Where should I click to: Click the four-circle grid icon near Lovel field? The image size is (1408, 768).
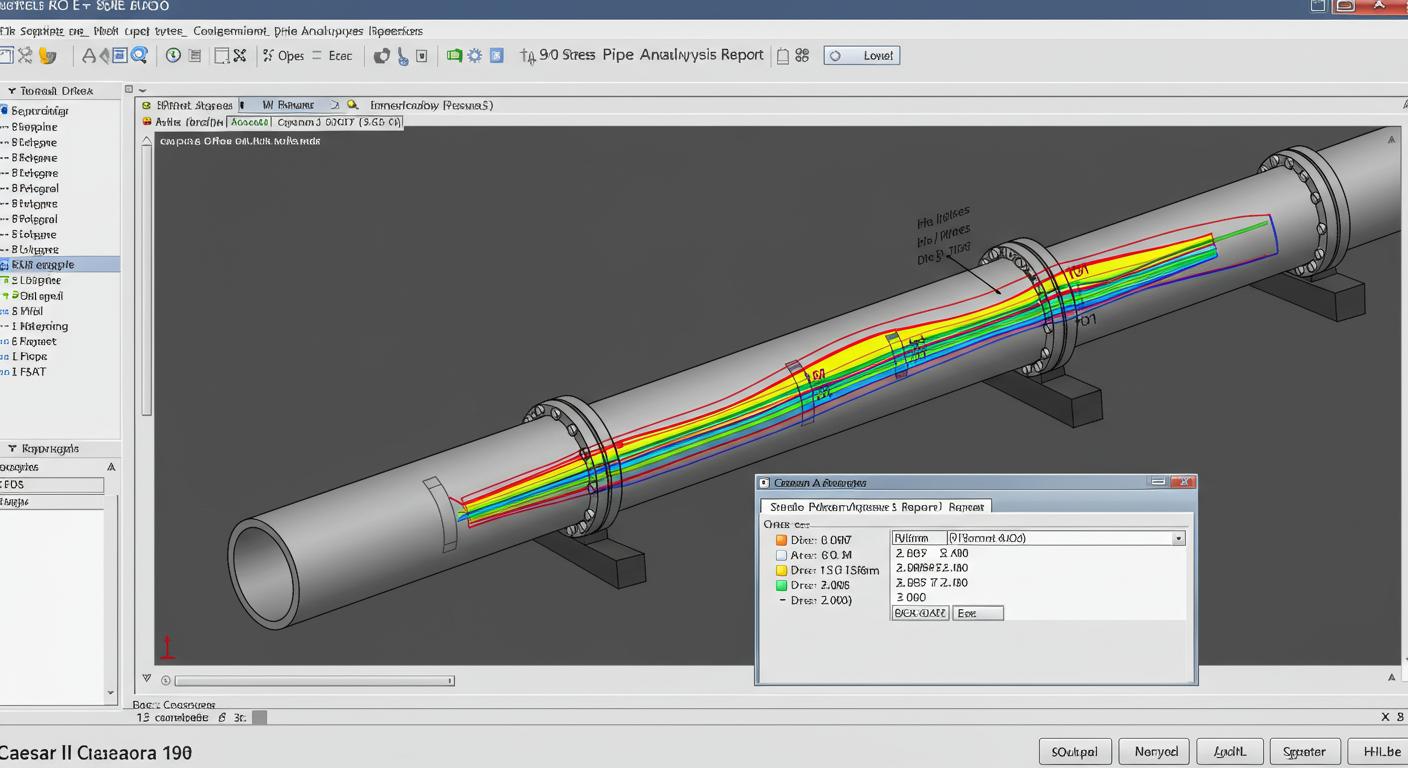802,56
